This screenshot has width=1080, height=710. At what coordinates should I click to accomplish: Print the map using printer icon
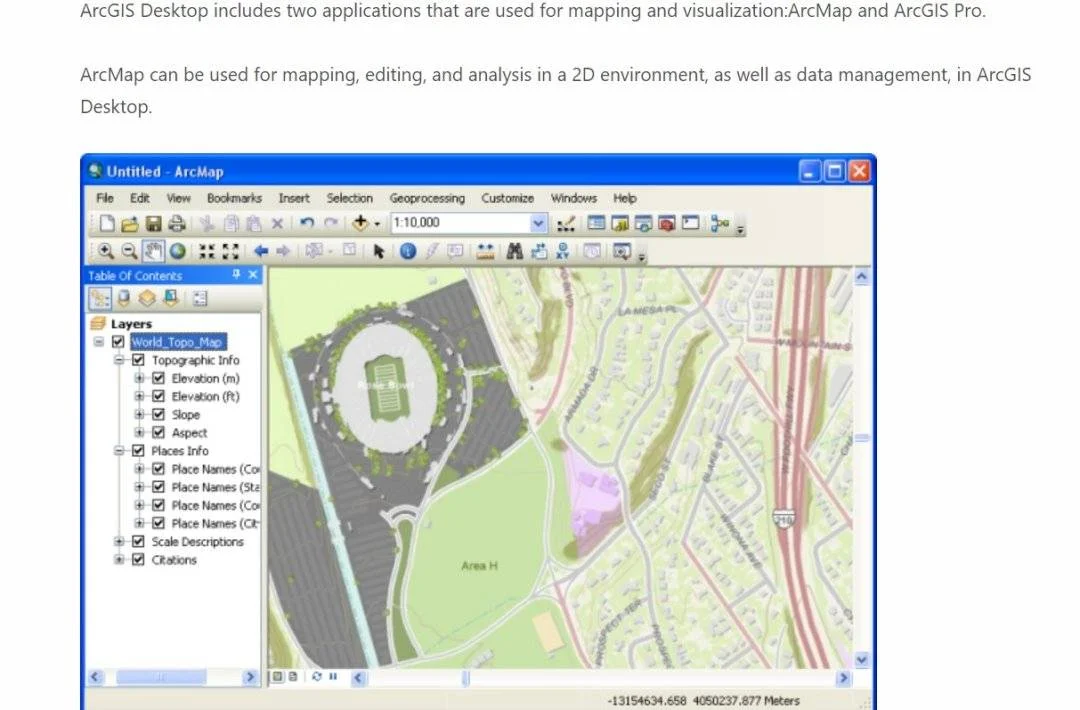(x=177, y=223)
